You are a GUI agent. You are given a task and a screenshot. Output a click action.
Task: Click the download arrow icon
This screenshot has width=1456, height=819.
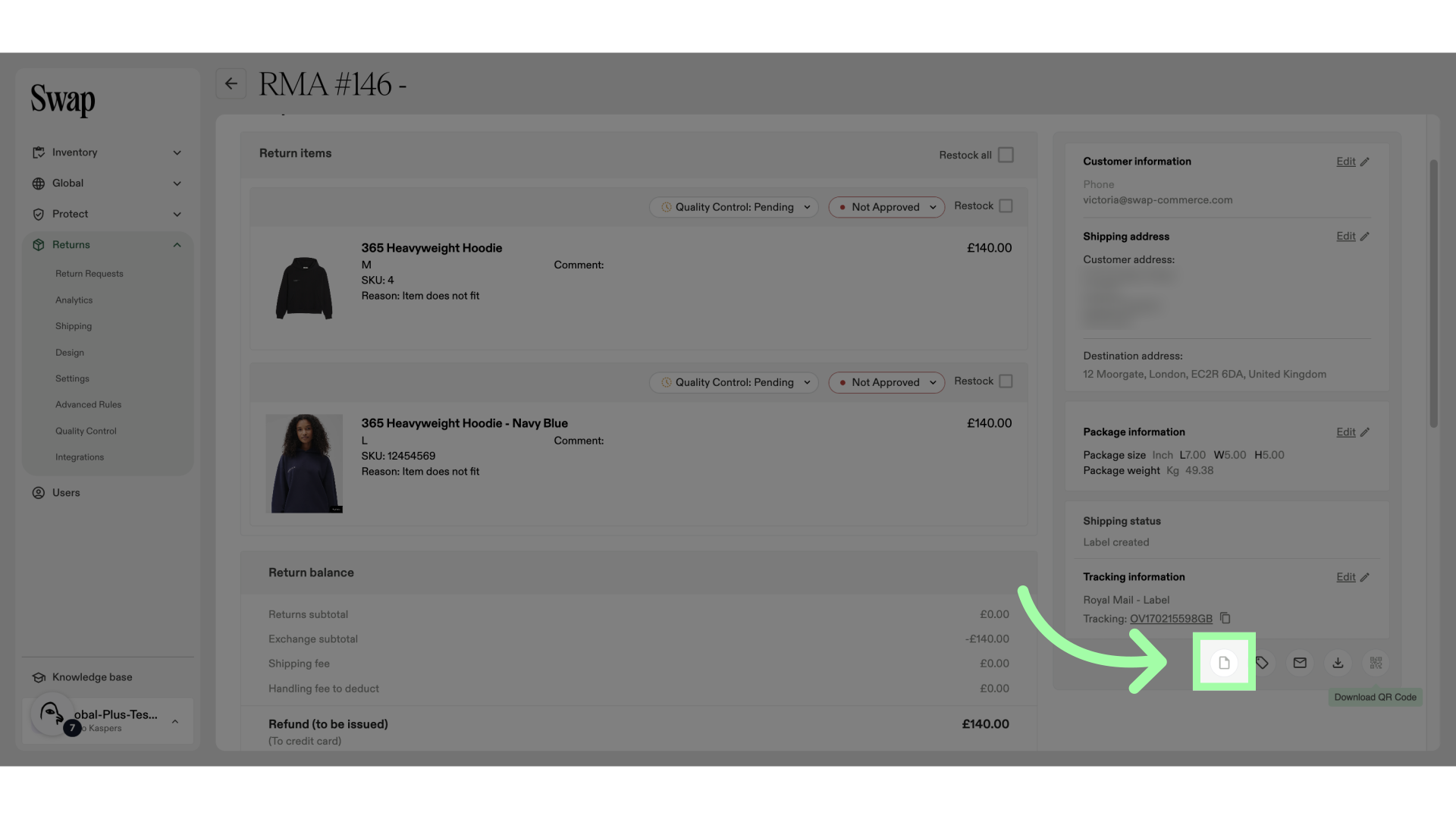[x=1338, y=663]
